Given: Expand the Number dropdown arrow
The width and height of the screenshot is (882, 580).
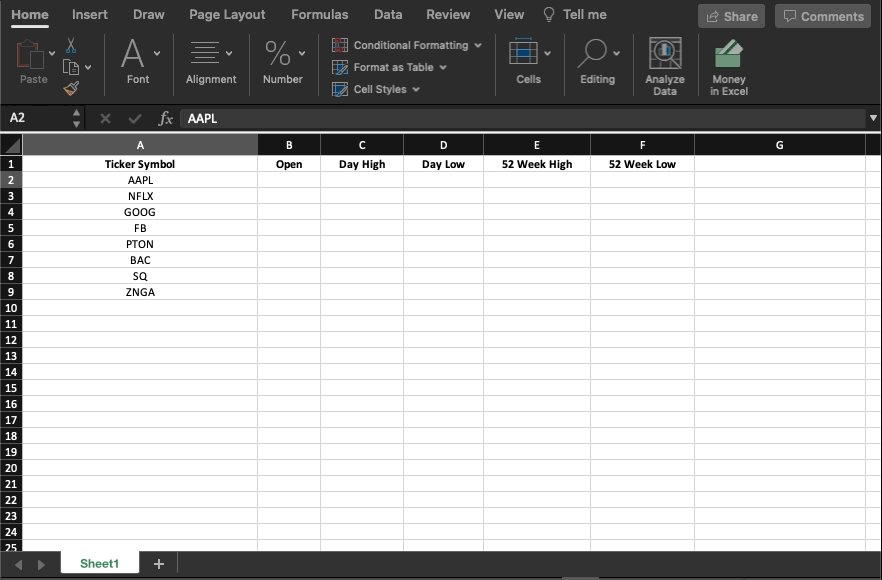Looking at the screenshot, I should coord(302,53).
